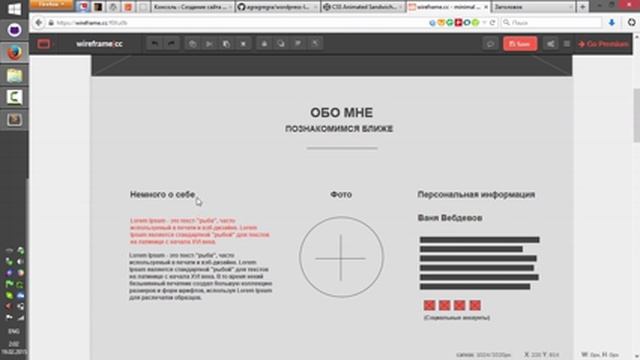Switch to the GitHub wordpress tab
Image resolution: width=640 pixels, height=360 pixels.
click(x=278, y=7)
